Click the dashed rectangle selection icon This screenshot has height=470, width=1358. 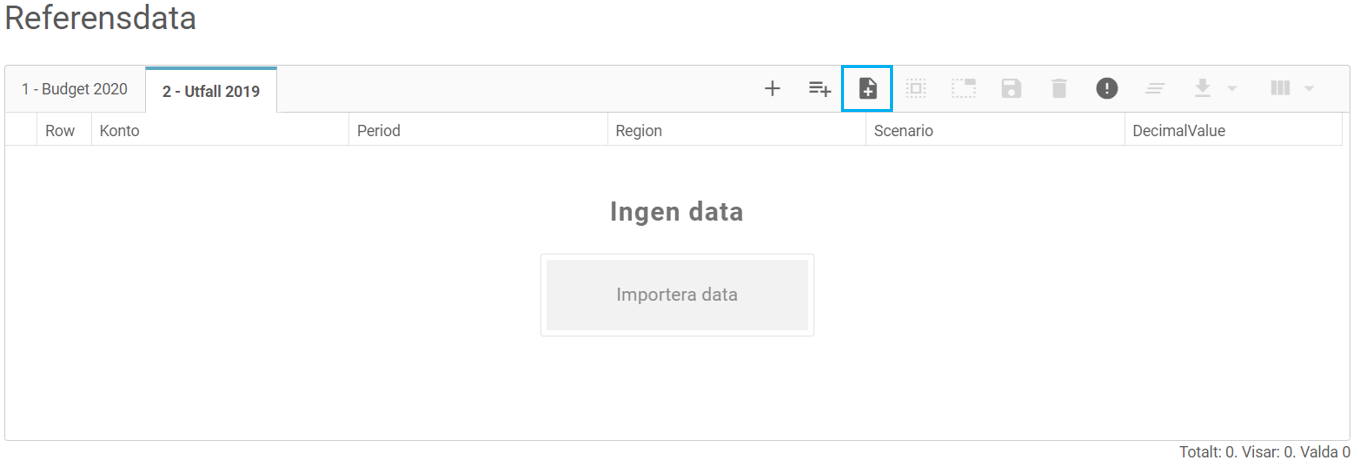(963, 89)
